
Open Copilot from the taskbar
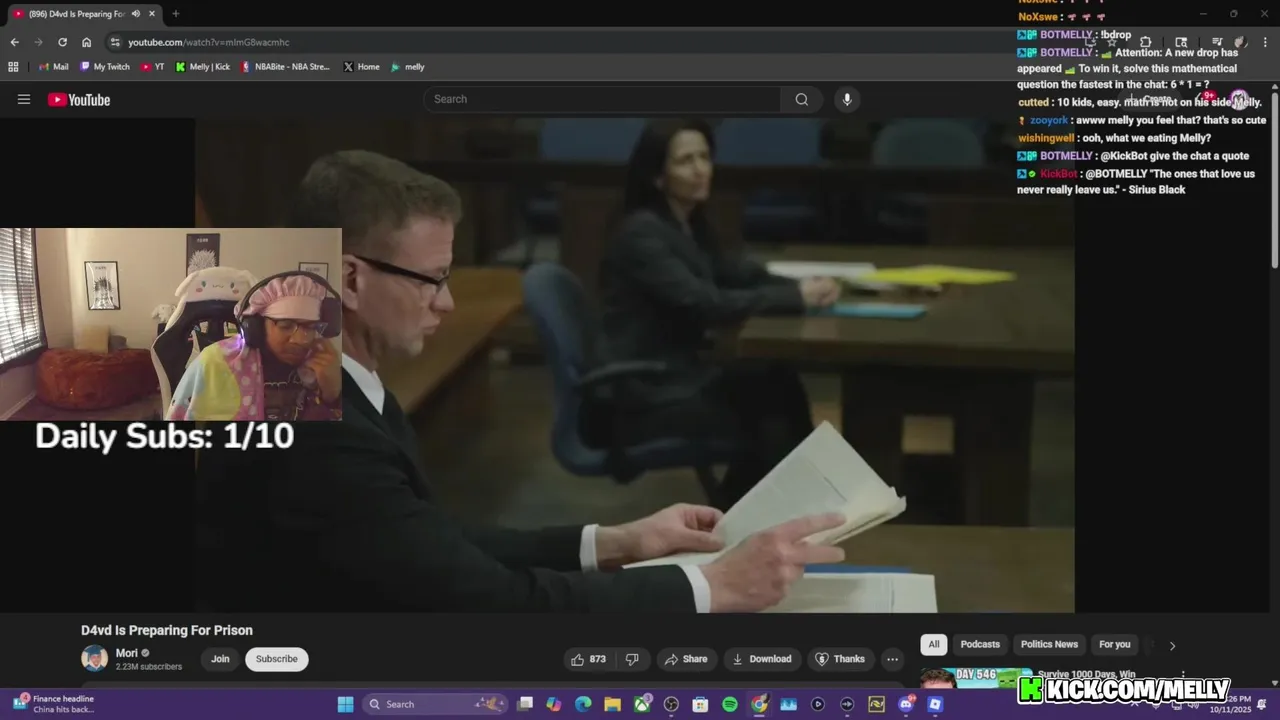coord(554,704)
